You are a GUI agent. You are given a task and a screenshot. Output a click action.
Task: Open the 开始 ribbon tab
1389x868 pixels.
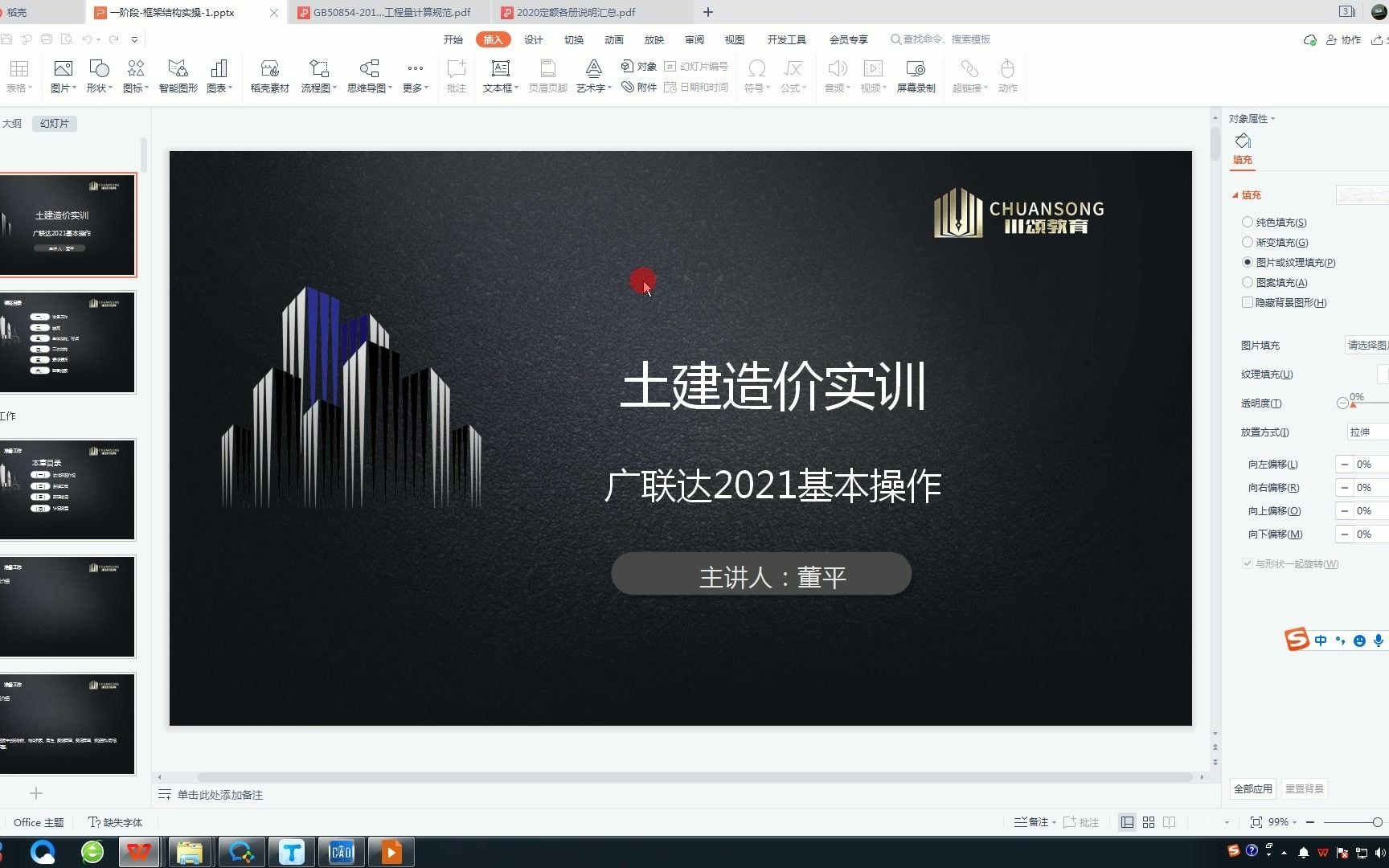[453, 39]
